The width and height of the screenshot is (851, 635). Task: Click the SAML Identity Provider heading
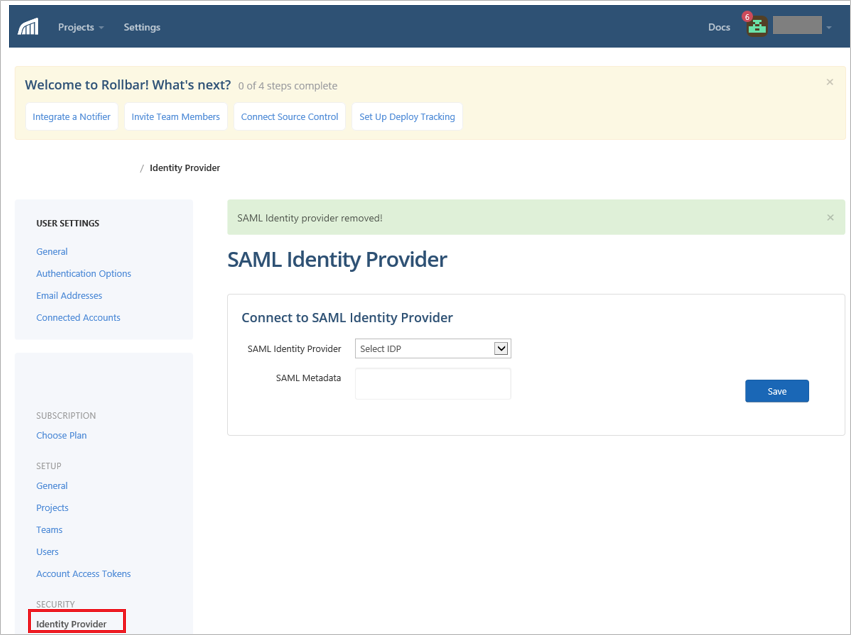point(337,260)
